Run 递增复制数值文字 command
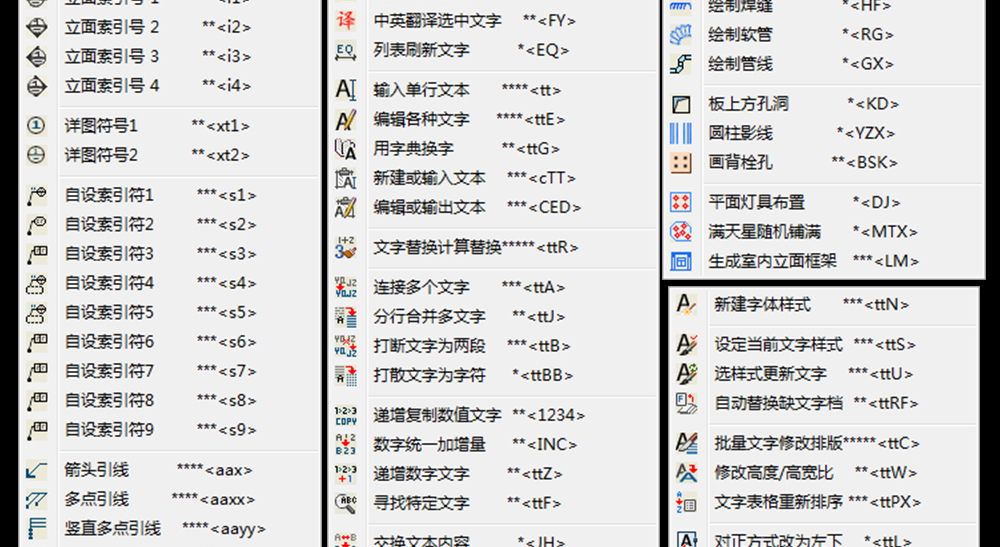The image size is (1000, 547). point(437,415)
